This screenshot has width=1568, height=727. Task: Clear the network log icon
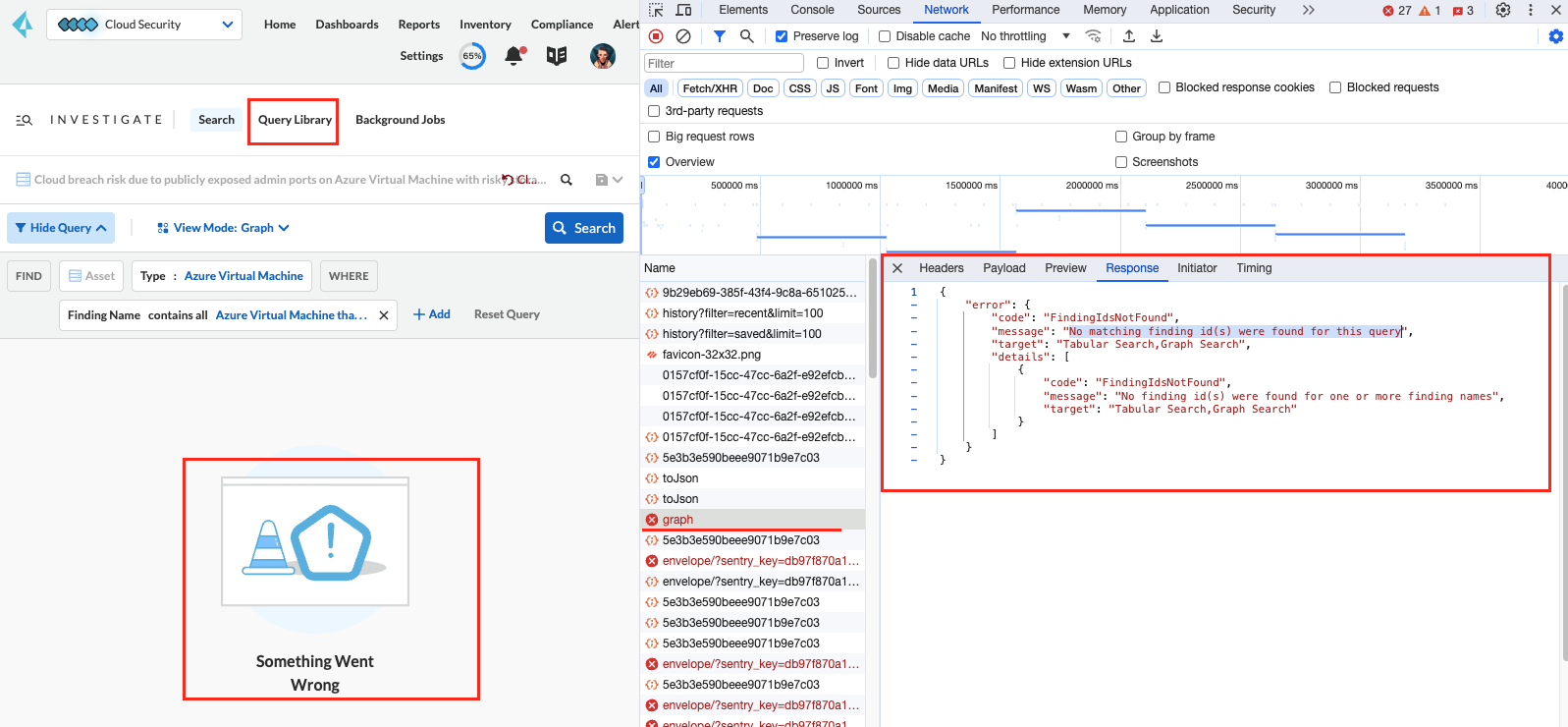pos(683,36)
